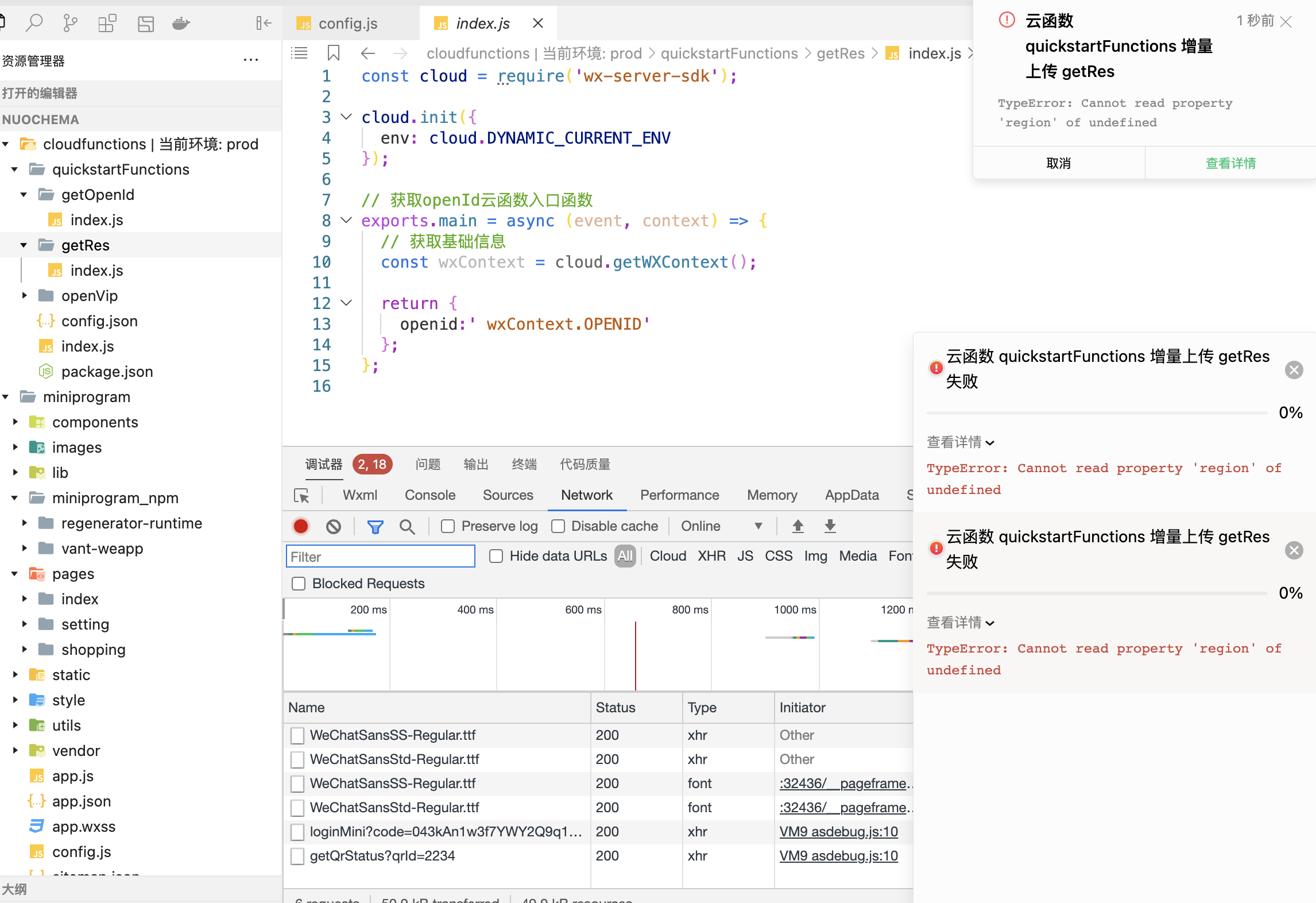Click the import HAR upload arrow icon
Viewport: 1316px width, 903px height.
pos(798,526)
